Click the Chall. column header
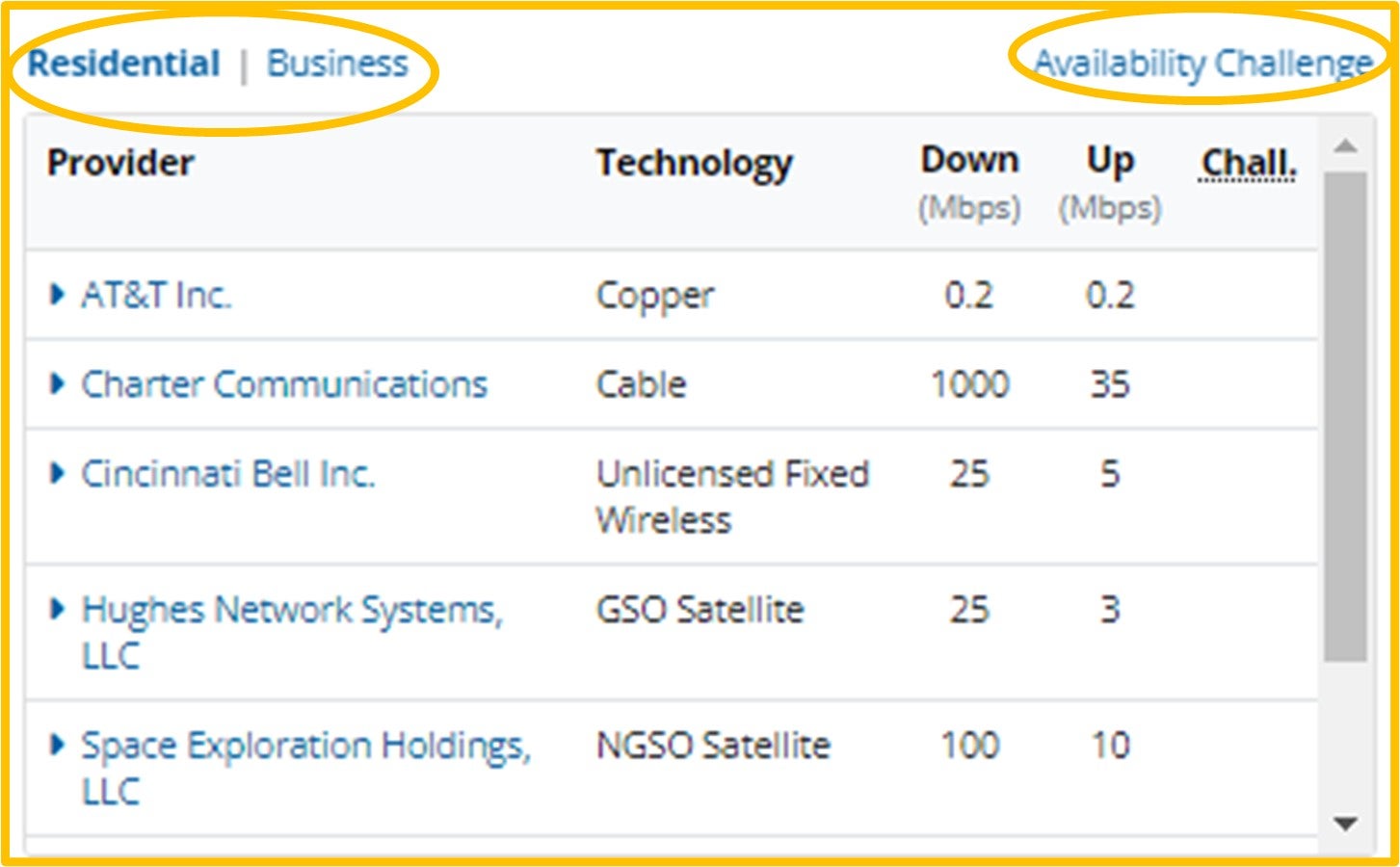This screenshot has width=1400, height=867. tap(1248, 163)
